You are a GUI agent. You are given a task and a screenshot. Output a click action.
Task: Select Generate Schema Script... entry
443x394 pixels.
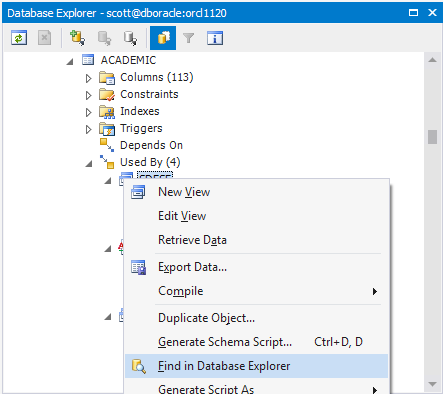pyautogui.click(x=256, y=342)
